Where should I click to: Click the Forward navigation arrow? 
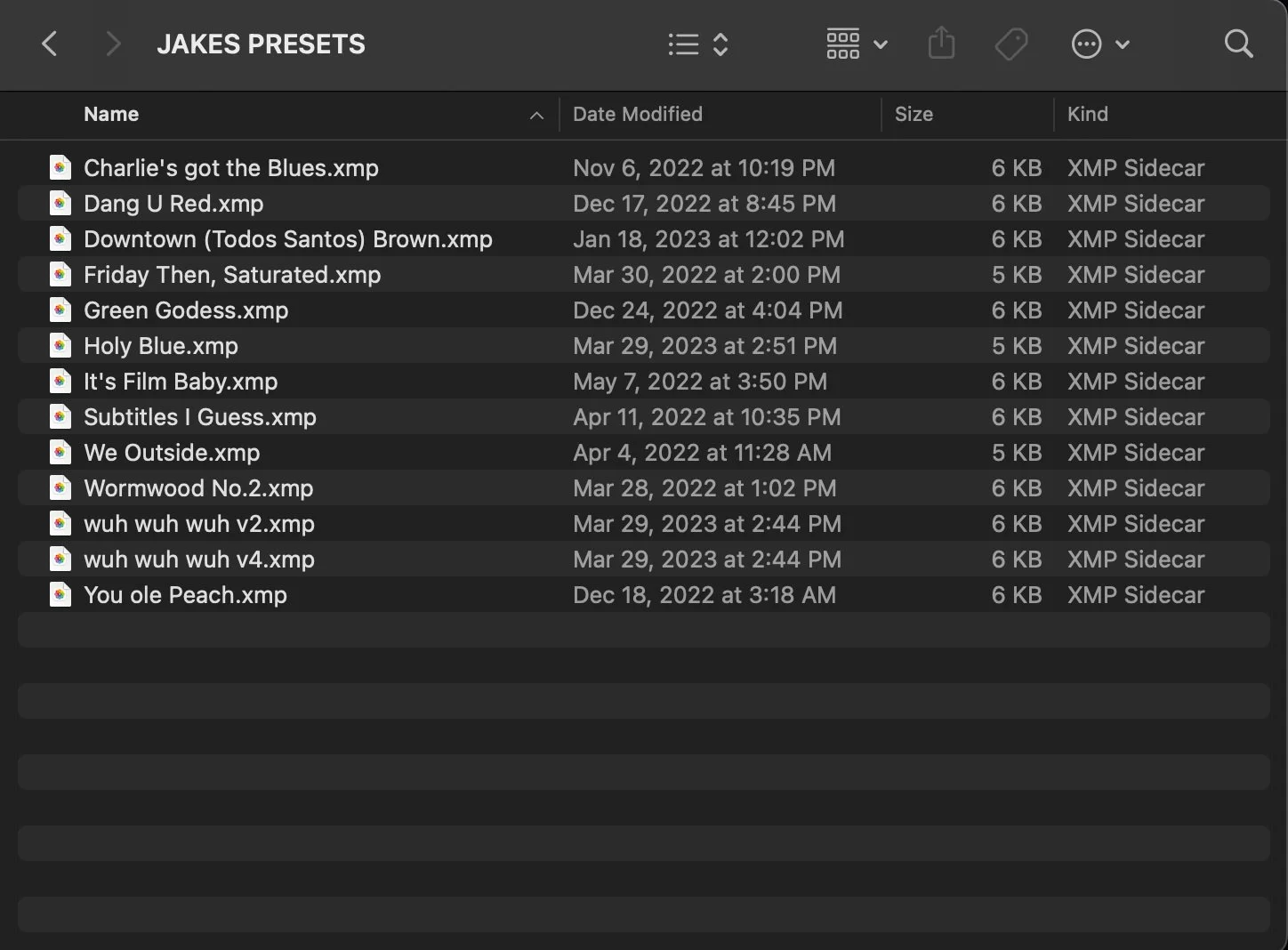coord(112,43)
